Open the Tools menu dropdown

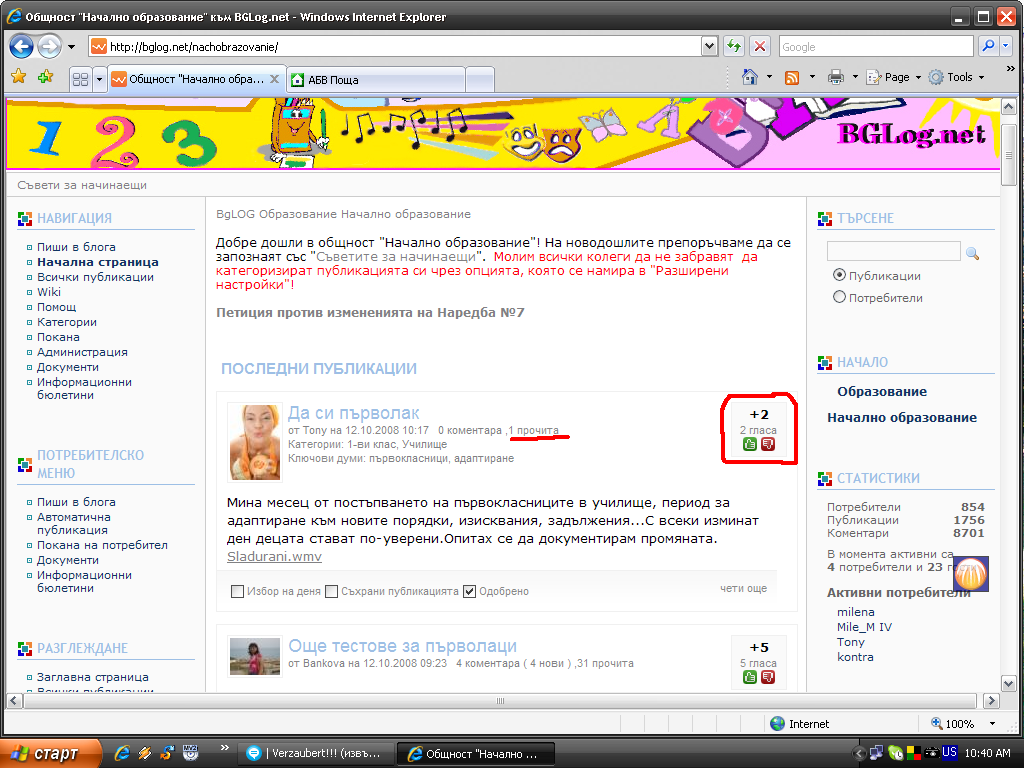click(956, 77)
